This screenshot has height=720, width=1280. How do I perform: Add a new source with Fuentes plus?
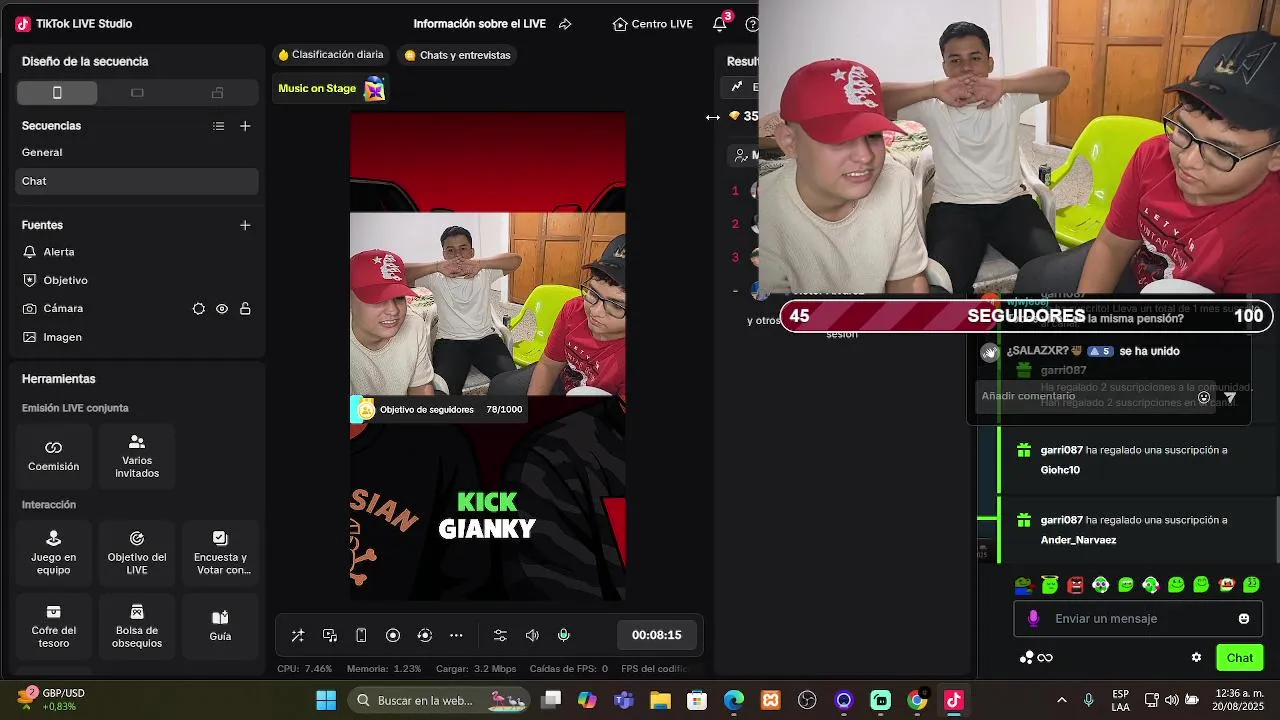coord(245,225)
